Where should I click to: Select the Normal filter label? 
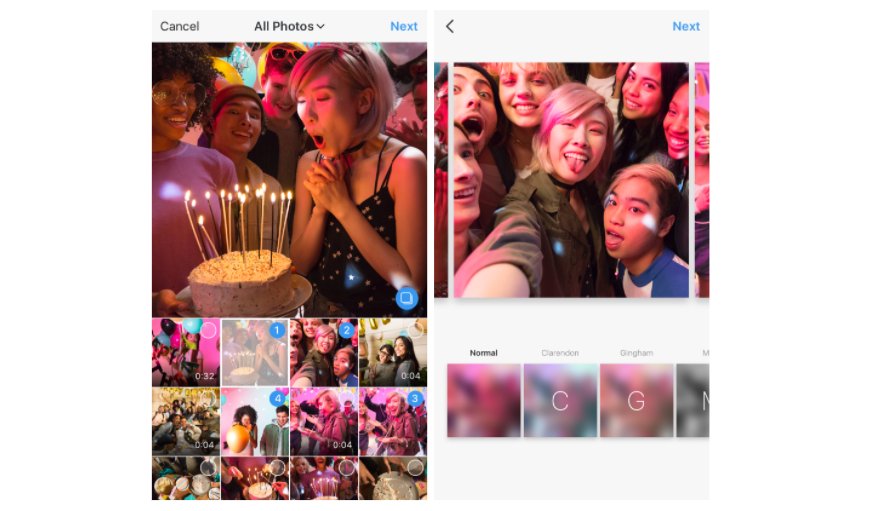coord(484,353)
